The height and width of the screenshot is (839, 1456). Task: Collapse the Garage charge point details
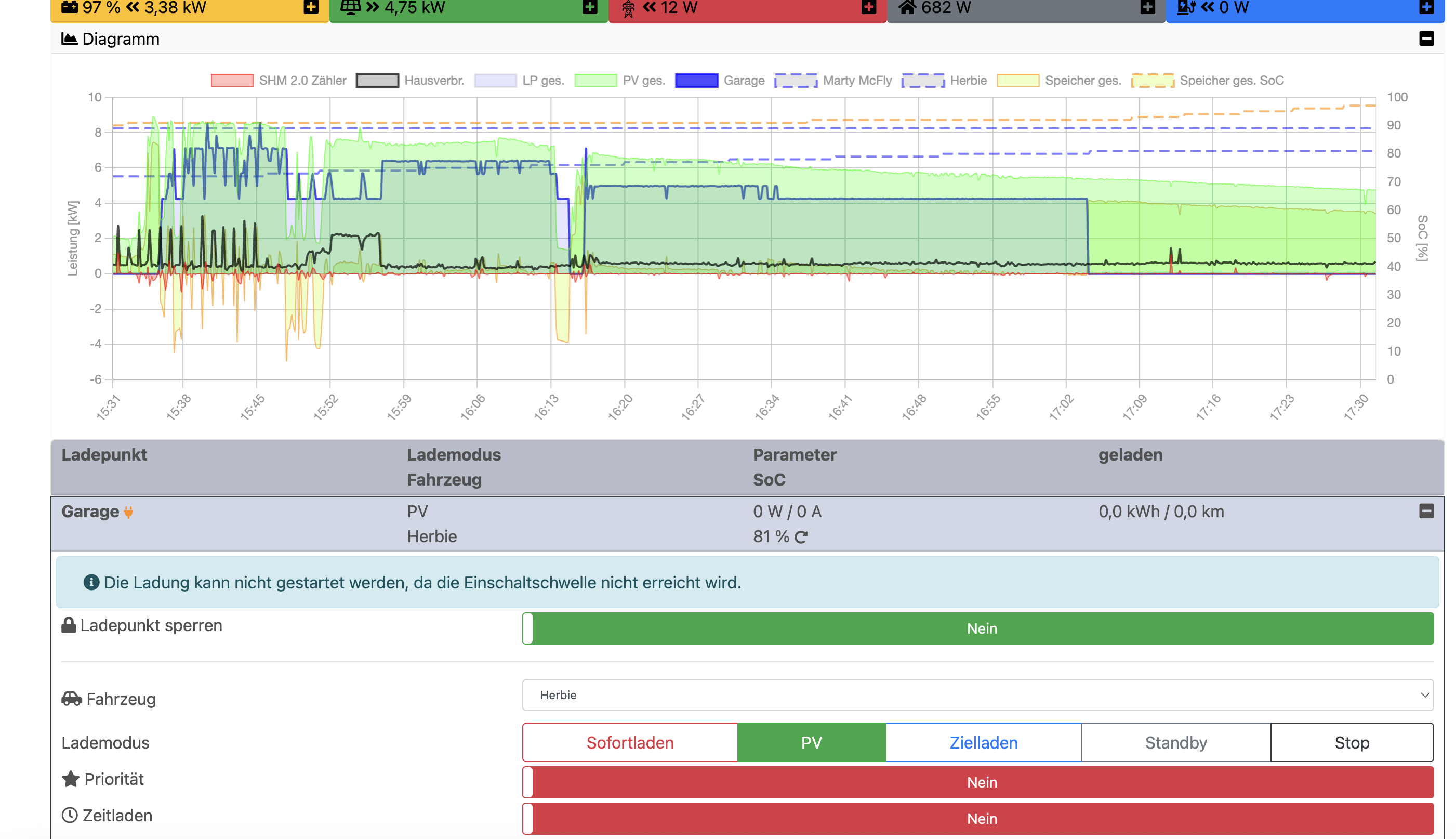point(1426,511)
